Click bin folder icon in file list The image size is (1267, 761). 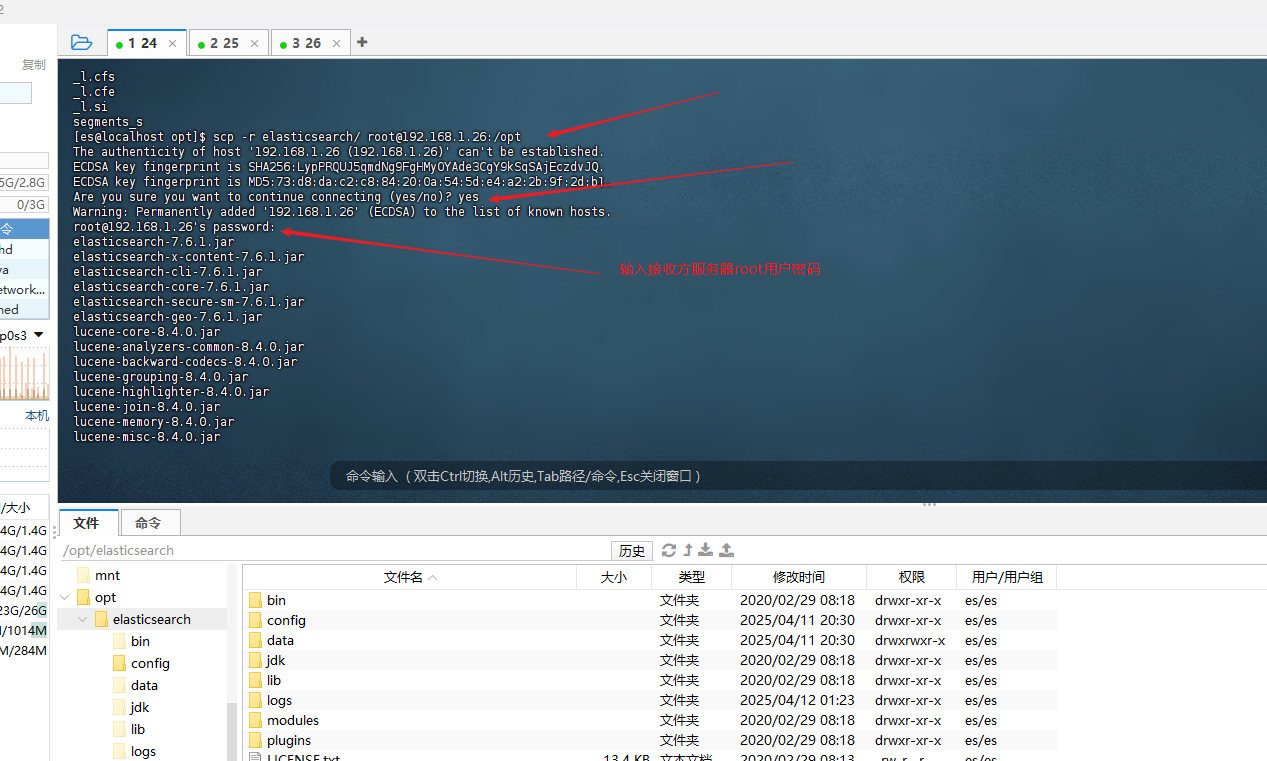click(x=255, y=600)
